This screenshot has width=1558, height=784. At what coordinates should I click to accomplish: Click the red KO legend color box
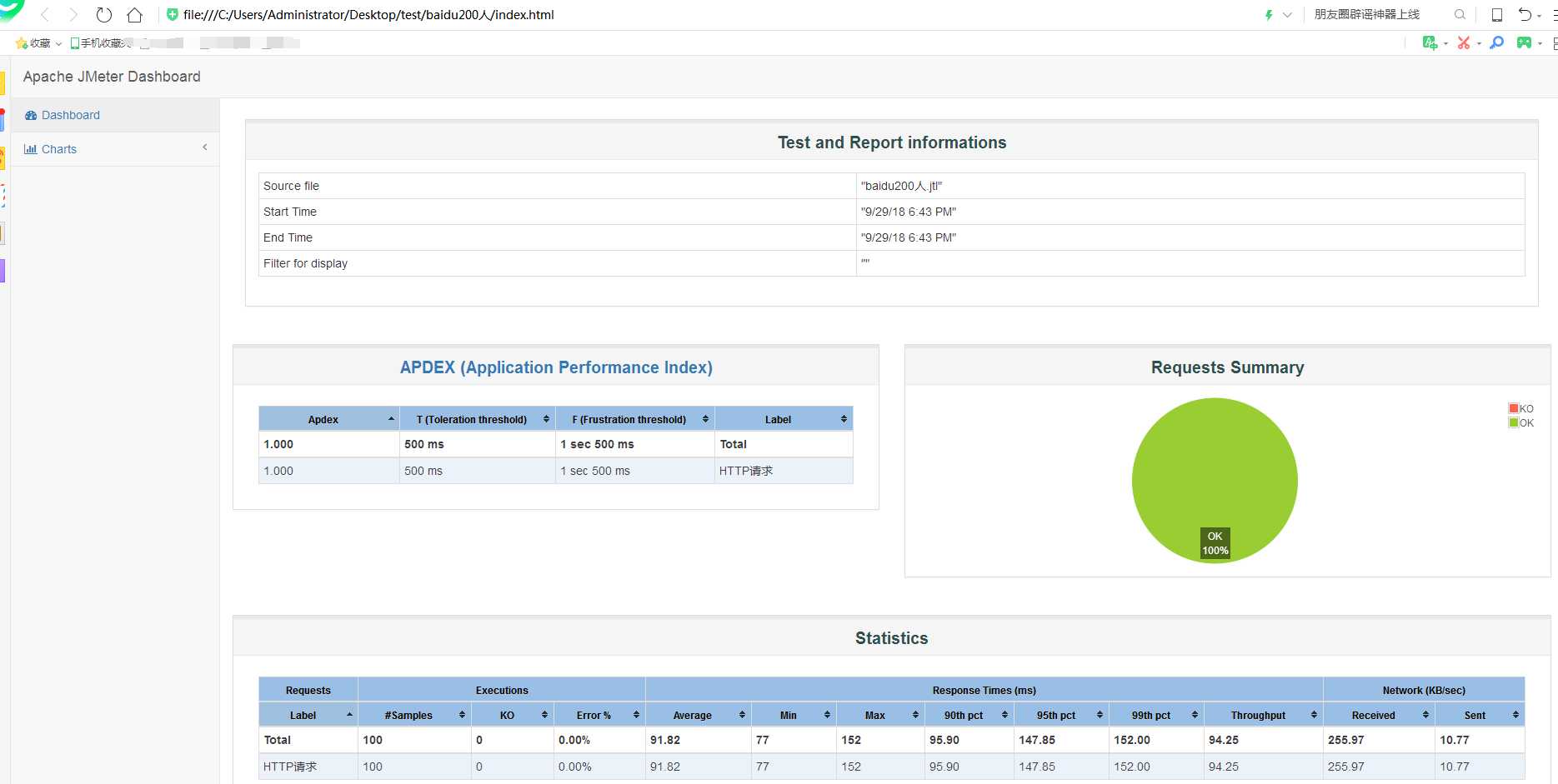coord(1514,408)
